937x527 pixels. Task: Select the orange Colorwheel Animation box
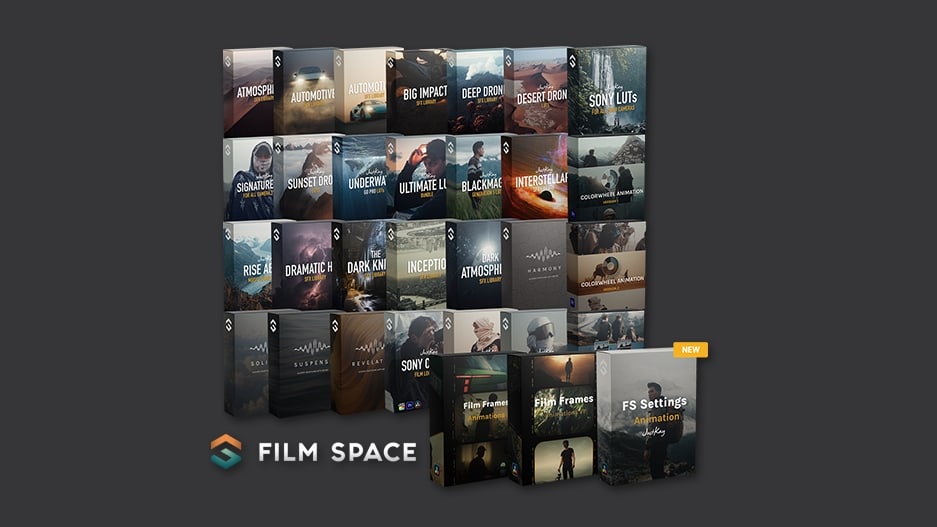607,265
